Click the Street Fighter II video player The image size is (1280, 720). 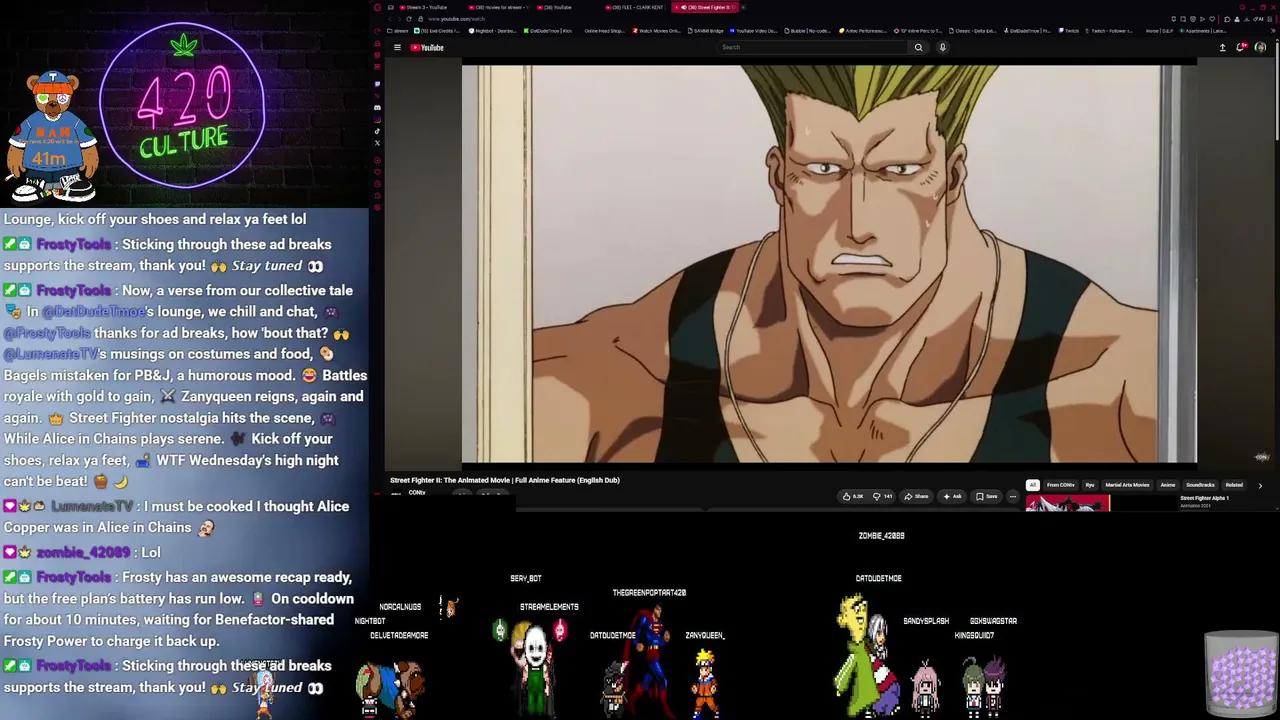pyautogui.click(x=829, y=264)
